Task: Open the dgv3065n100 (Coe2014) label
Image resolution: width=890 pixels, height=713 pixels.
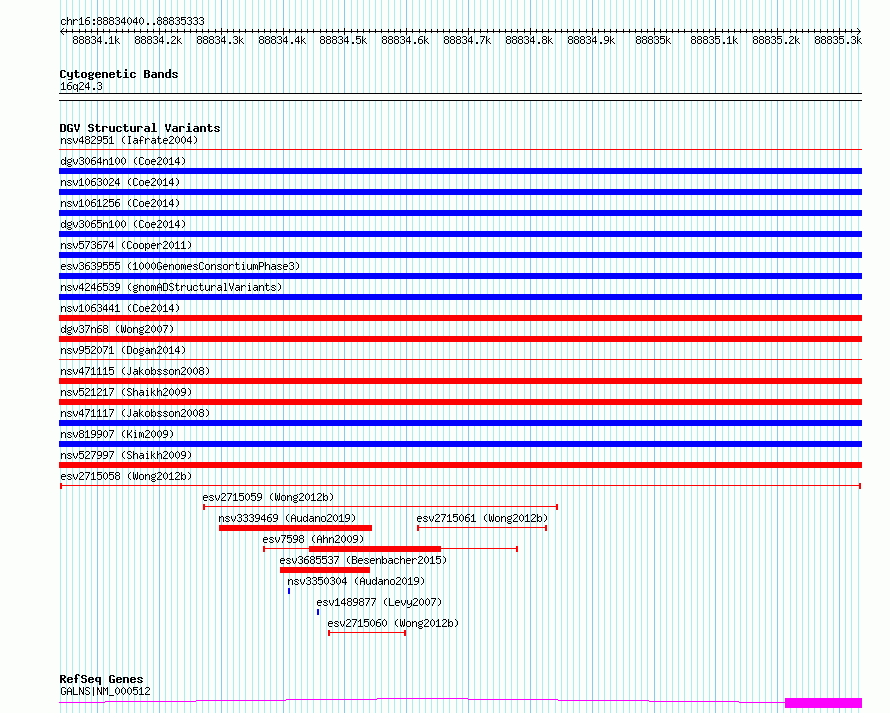Action: pyautogui.click(x=123, y=224)
